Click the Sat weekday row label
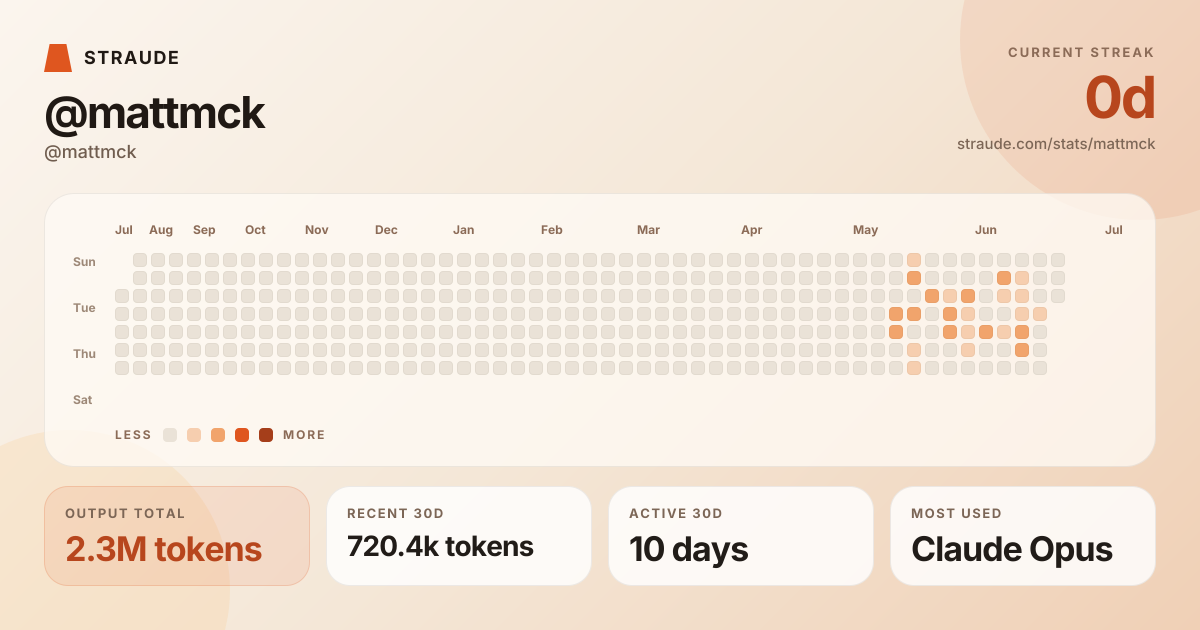Viewport: 1200px width, 630px height. click(82, 400)
